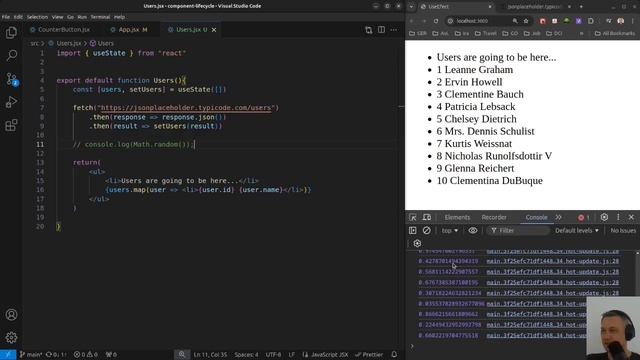Click the Ln 11, Col 35 cursor position
The height and width of the screenshot is (360, 640).
coord(210,355)
